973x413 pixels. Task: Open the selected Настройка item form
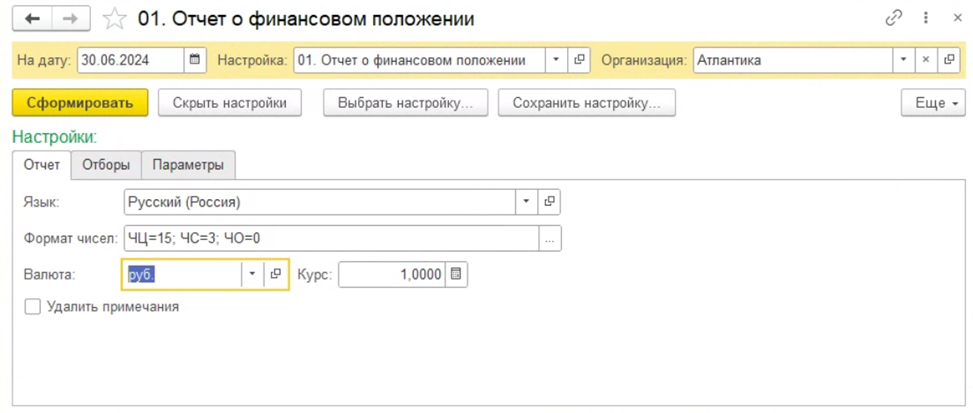[x=579, y=60]
